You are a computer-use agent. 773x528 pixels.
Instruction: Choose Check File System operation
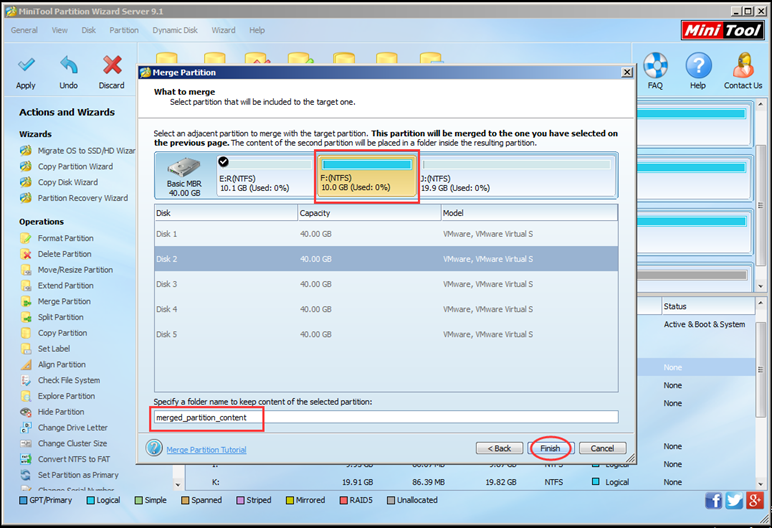point(60,380)
